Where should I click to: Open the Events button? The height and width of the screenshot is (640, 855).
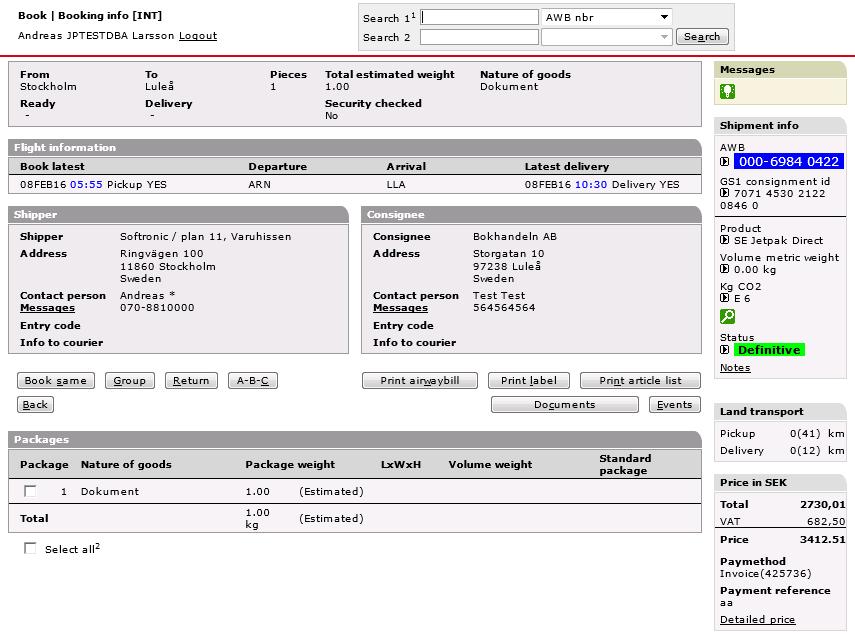(x=675, y=404)
